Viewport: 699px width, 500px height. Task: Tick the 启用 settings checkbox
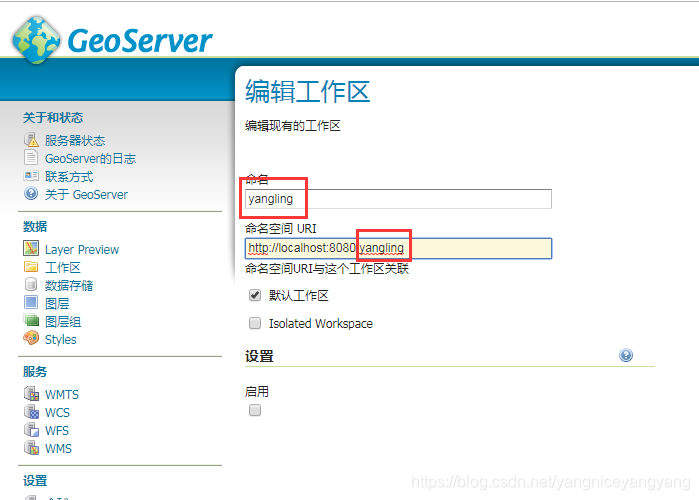[x=255, y=410]
